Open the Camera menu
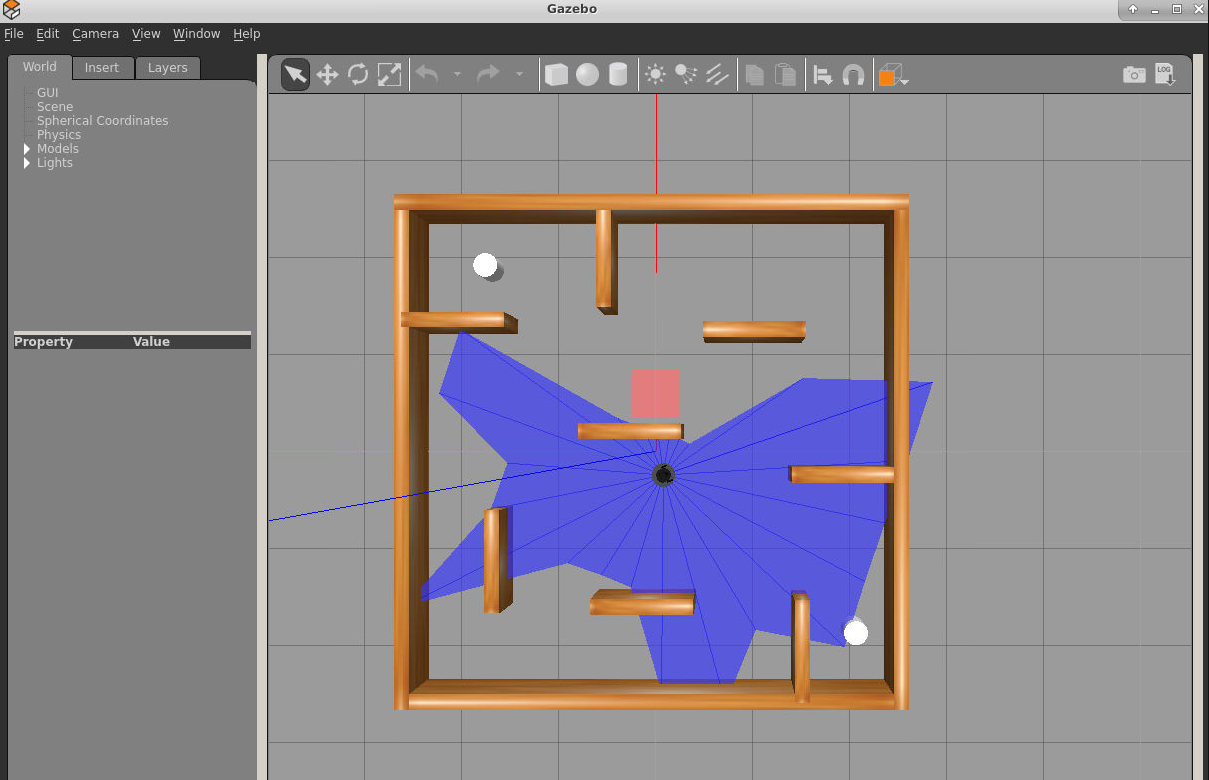 95,34
